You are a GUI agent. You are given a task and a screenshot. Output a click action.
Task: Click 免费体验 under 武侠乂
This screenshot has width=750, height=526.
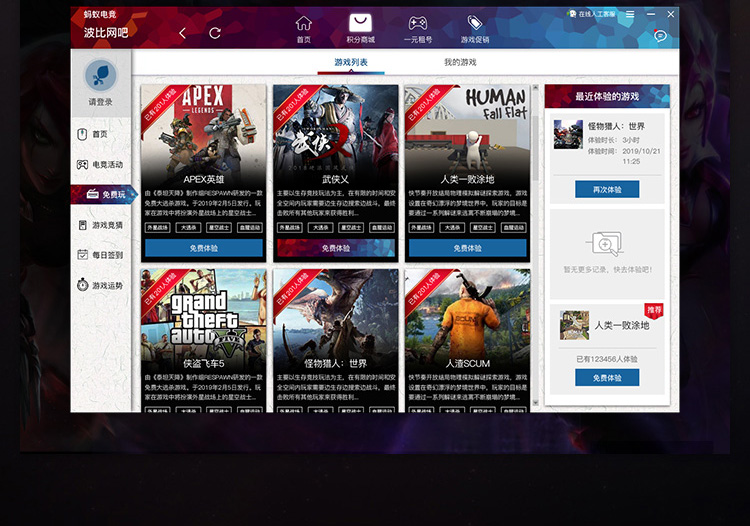point(336,248)
